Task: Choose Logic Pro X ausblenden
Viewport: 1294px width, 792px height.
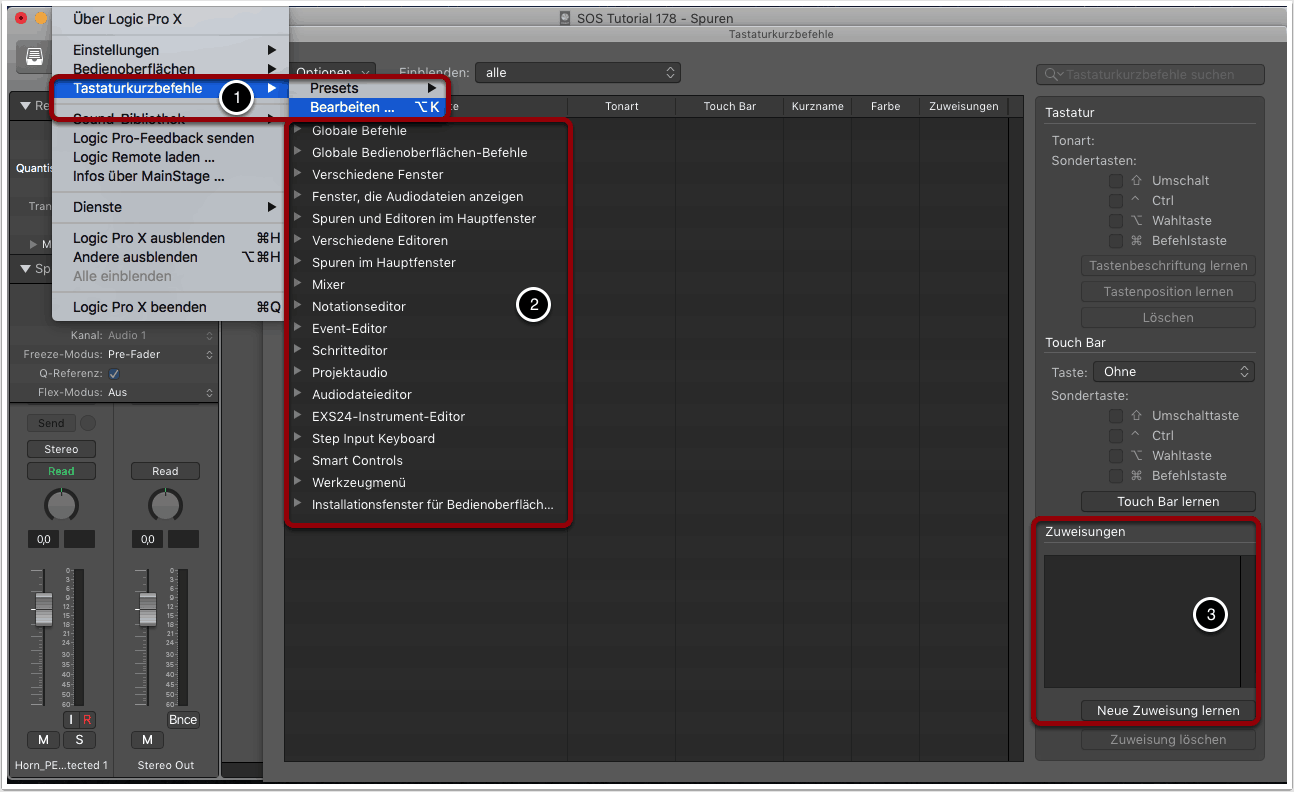Action: coord(171,238)
